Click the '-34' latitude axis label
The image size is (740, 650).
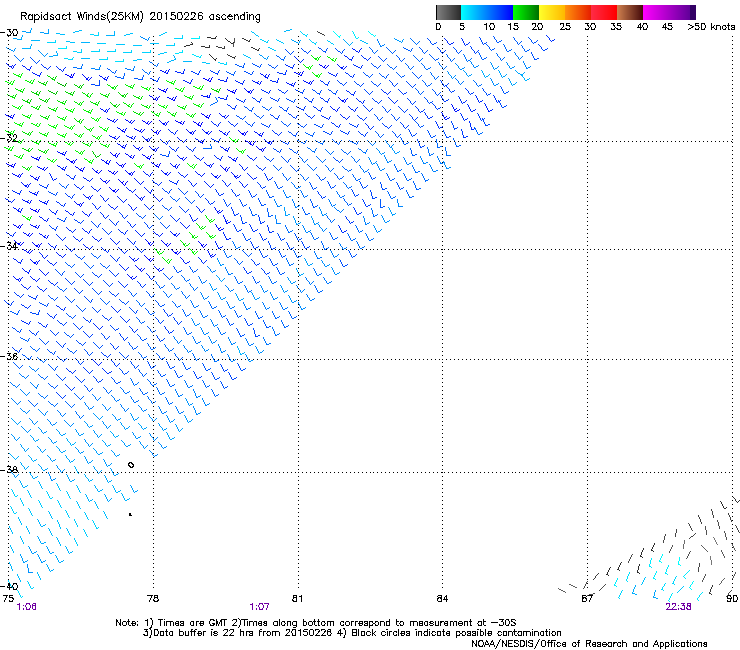point(9,246)
